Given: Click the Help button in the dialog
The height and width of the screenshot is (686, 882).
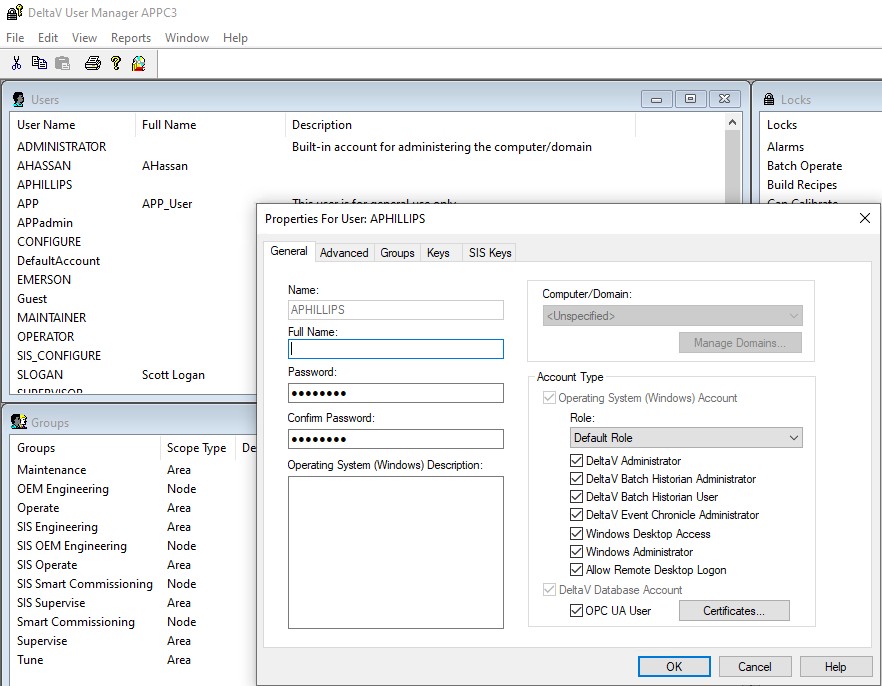Looking at the screenshot, I should 835,667.
